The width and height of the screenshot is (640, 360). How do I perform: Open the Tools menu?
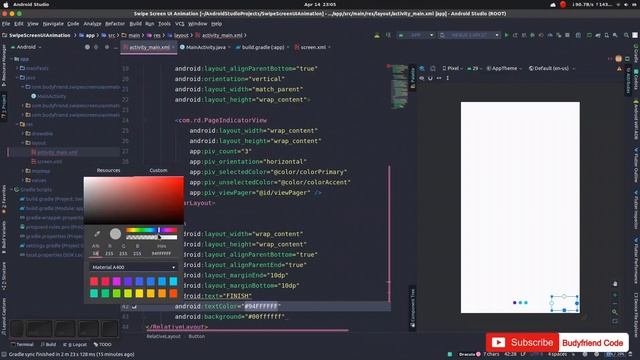[x=164, y=24]
